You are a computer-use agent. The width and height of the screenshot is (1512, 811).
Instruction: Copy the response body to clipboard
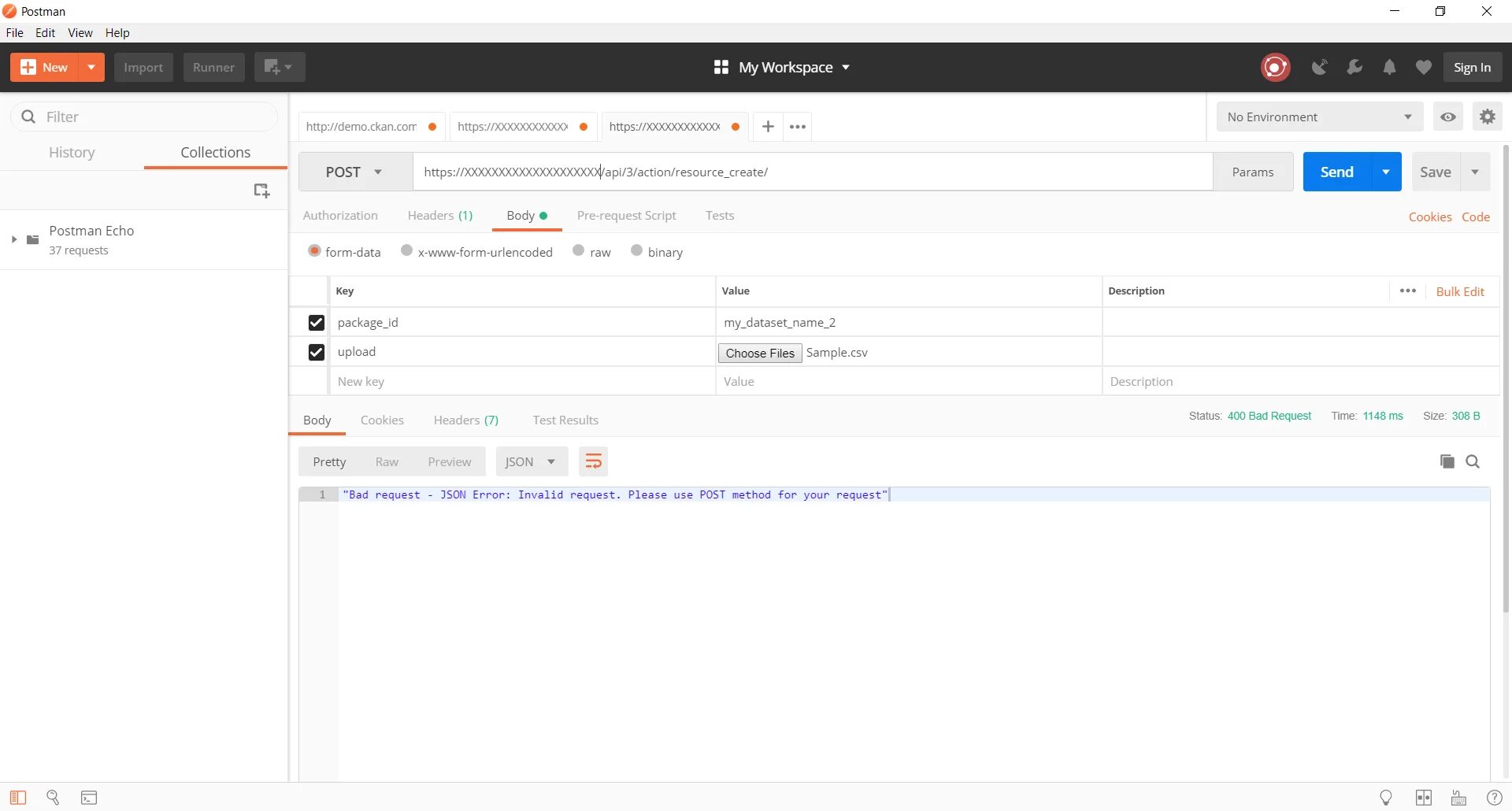(1447, 461)
